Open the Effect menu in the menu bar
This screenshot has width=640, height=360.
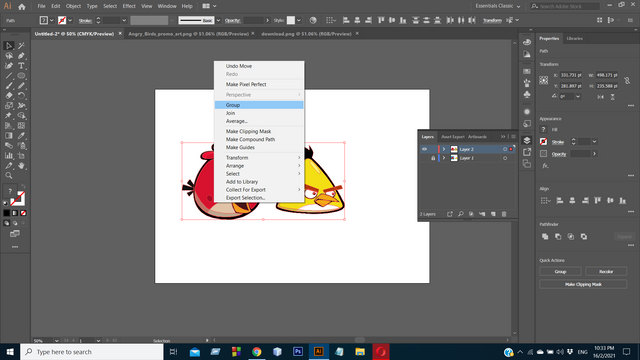129,6
